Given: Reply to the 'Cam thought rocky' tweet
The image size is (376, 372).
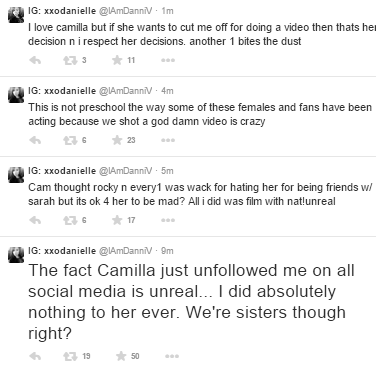Looking at the screenshot, I should [x=35, y=220].
